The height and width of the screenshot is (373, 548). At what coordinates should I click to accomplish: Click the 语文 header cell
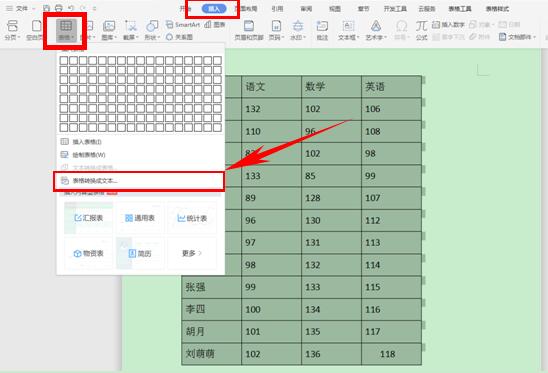[271, 87]
